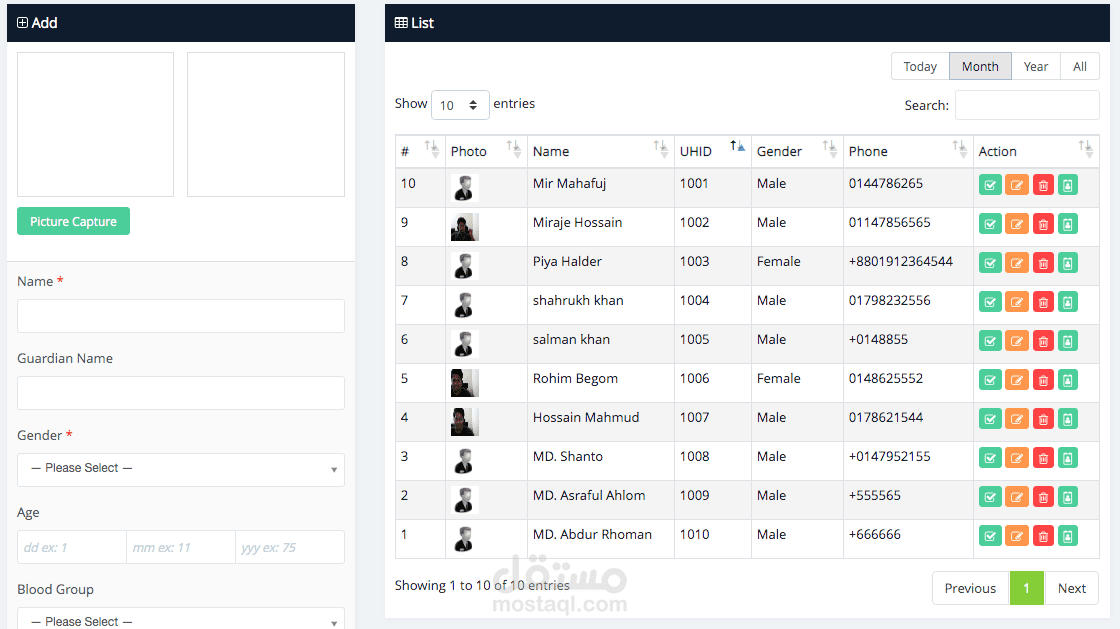Click the Picture Capture button
The image size is (1120, 629).
74,221
